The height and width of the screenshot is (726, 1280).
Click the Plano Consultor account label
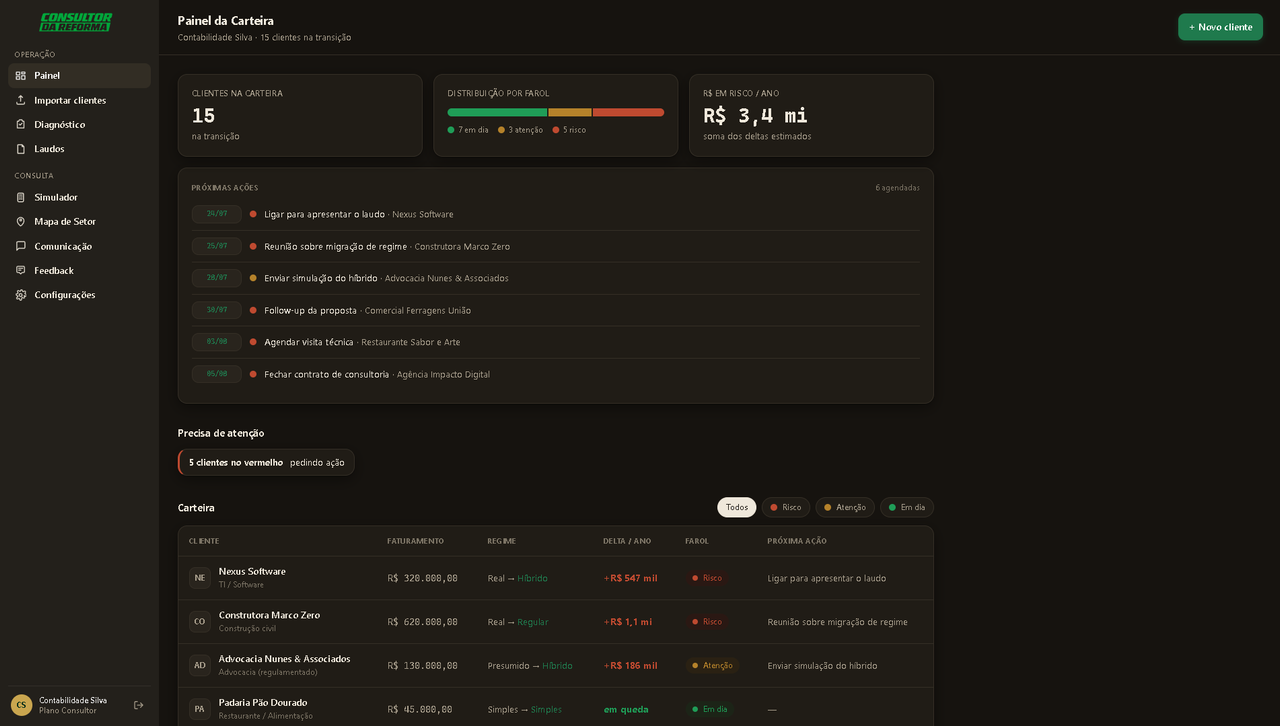click(68, 711)
